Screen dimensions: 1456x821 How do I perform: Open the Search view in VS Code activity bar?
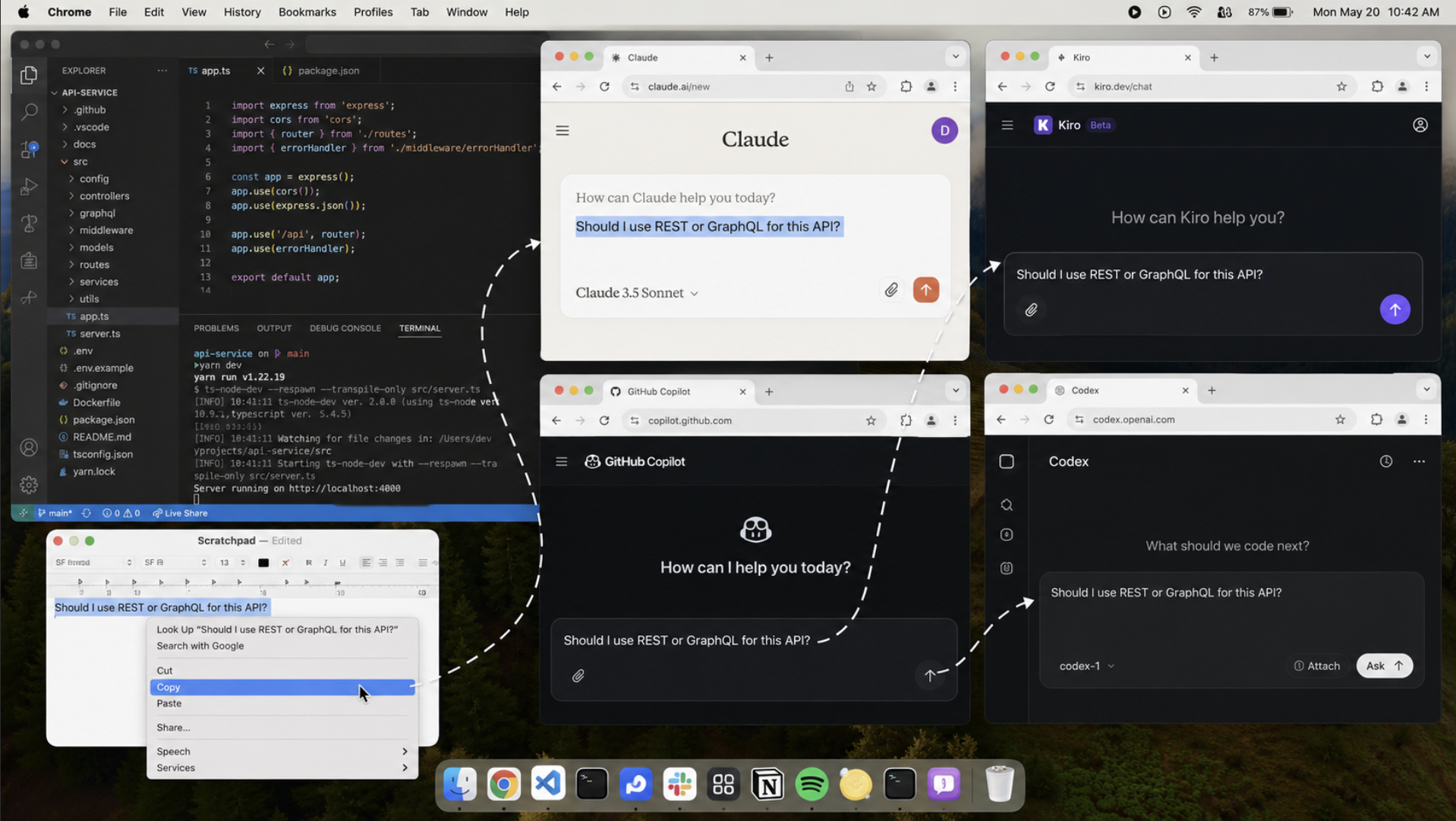[29, 112]
